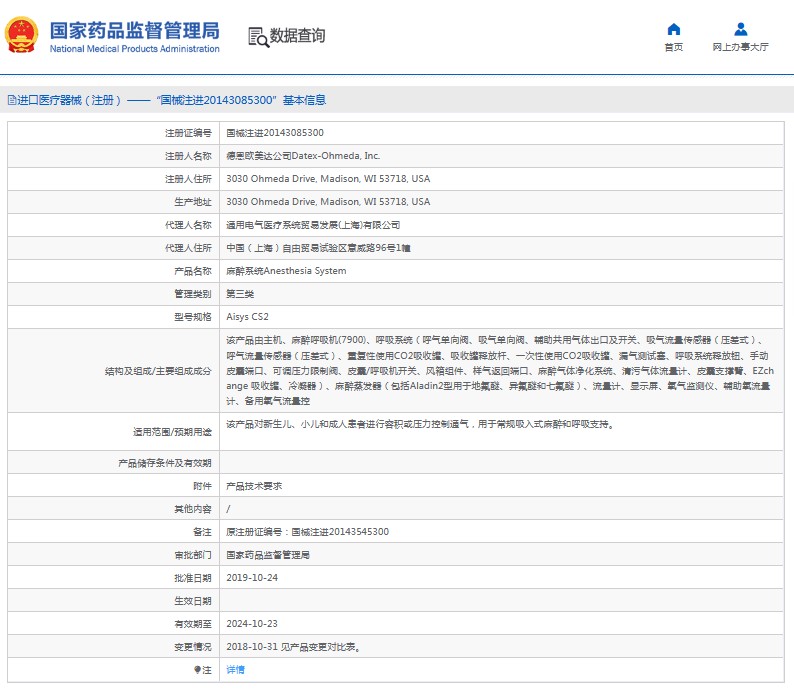The height and width of the screenshot is (690, 794).
Task: Open the 详情 details link
Action: coord(235,669)
